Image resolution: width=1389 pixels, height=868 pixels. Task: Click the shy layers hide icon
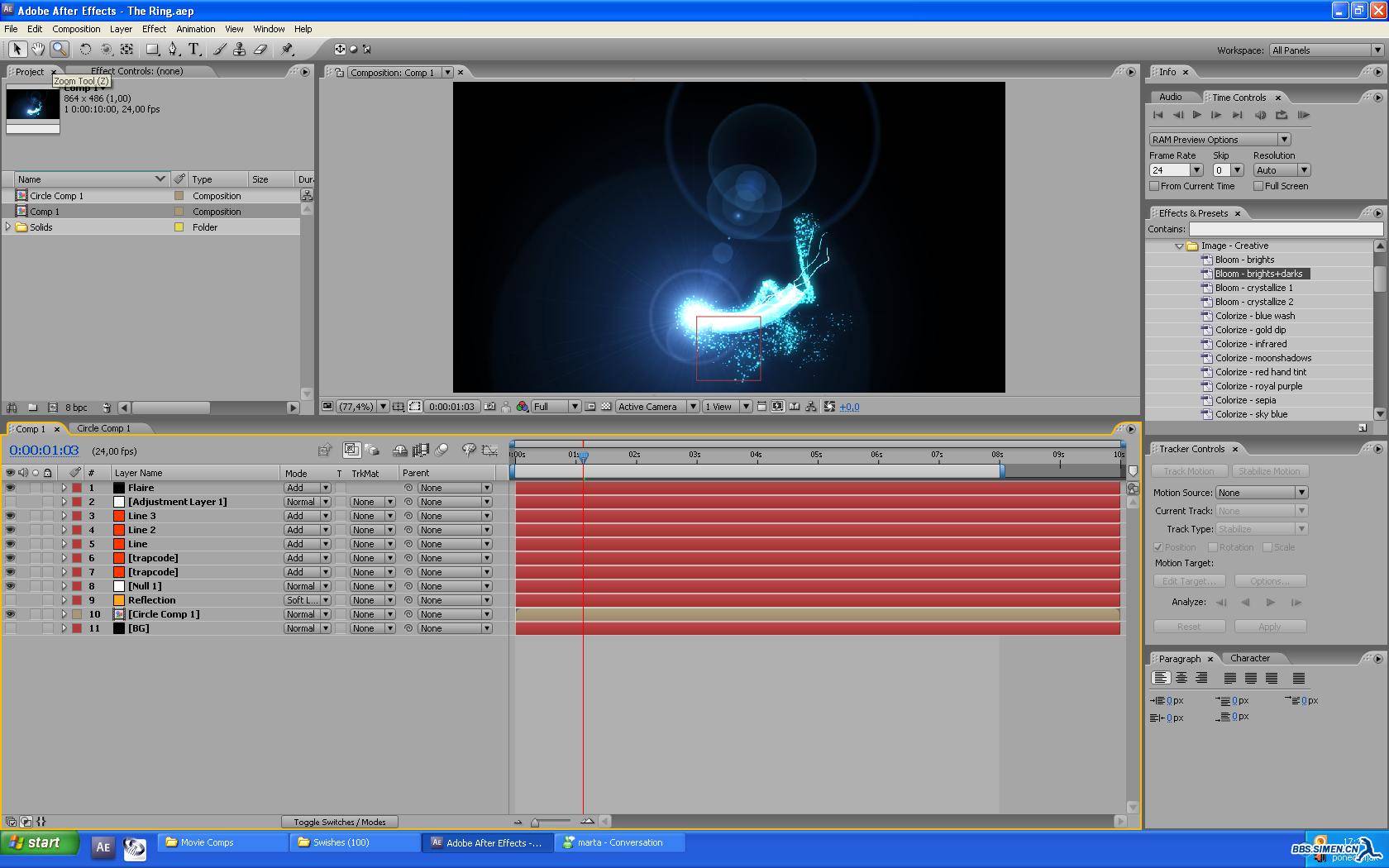399,451
